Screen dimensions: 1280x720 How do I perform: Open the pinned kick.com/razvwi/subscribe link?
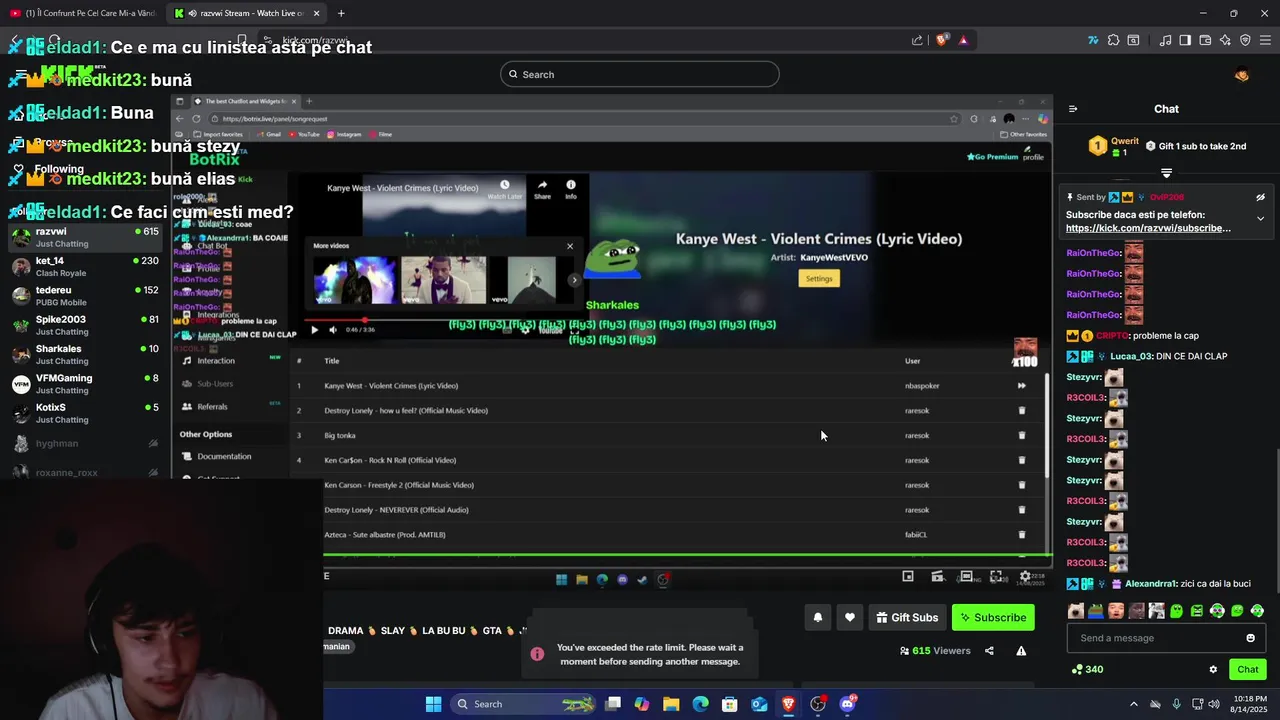(x=1148, y=228)
